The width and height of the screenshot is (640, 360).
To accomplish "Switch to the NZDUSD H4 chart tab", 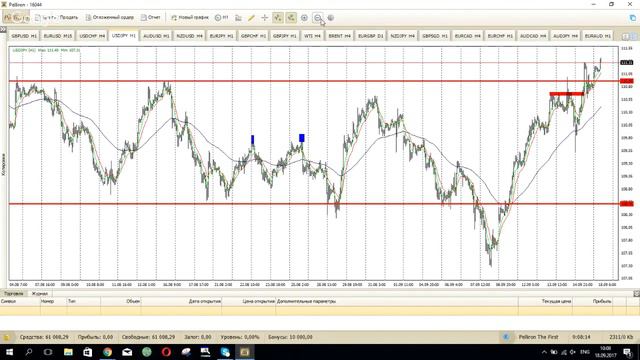I will 189,36.
